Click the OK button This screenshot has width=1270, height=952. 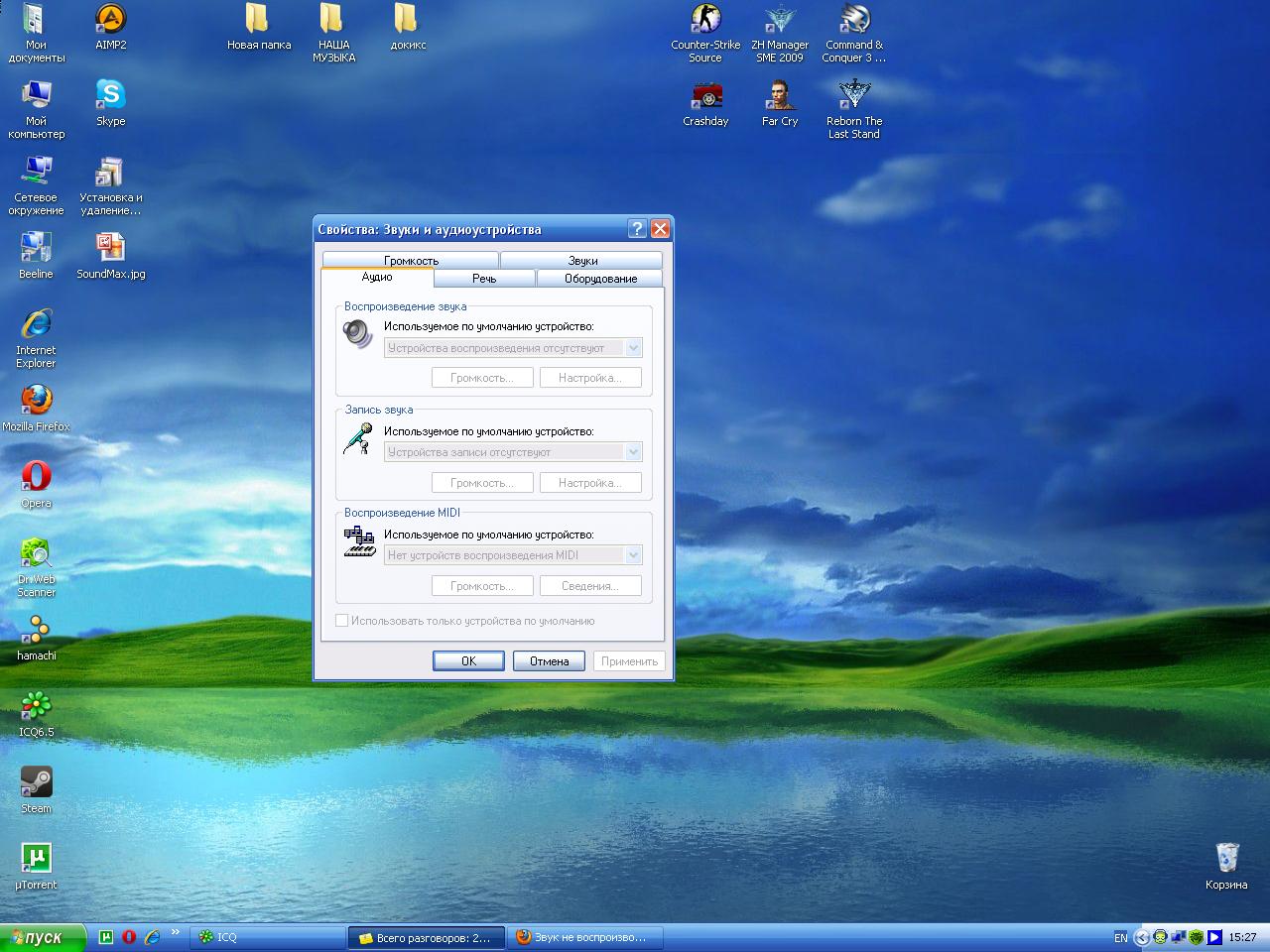click(468, 661)
